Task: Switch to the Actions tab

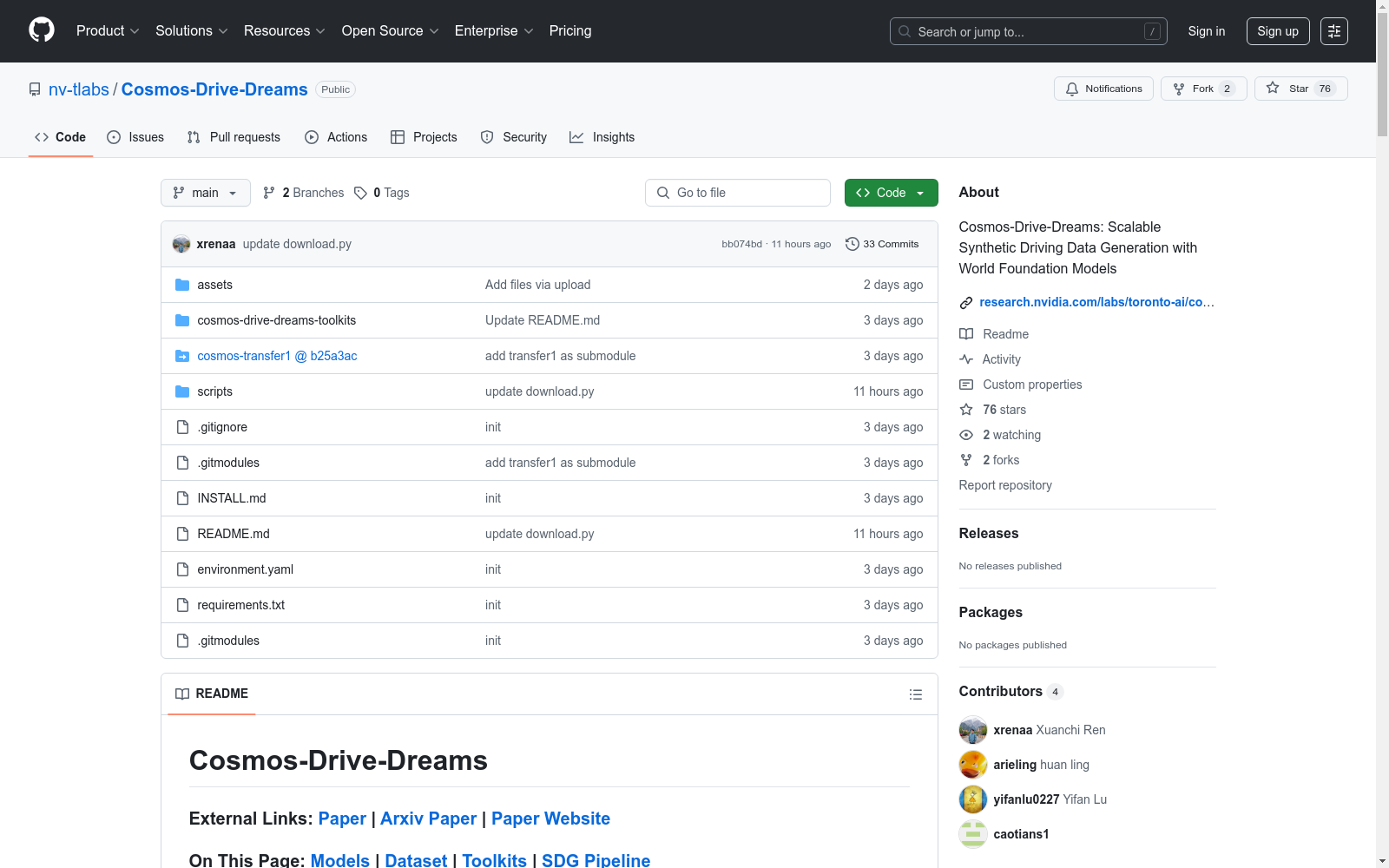Action: tap(336, 137)
